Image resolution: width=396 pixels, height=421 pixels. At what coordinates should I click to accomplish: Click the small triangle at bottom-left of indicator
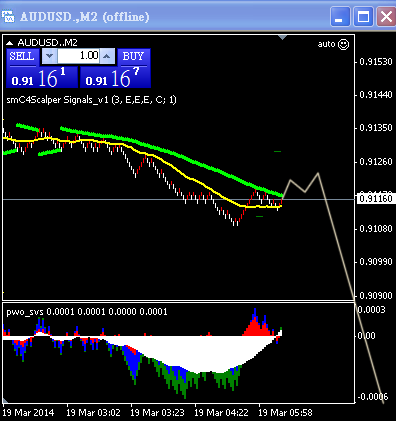coord(5,400)
